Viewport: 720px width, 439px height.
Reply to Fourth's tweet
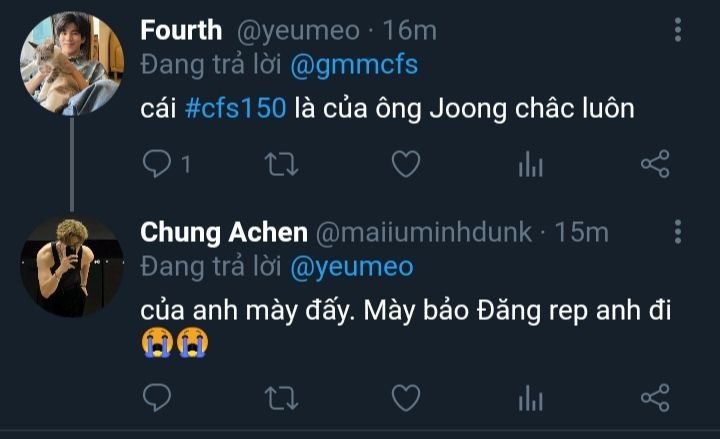coord(157,165)
